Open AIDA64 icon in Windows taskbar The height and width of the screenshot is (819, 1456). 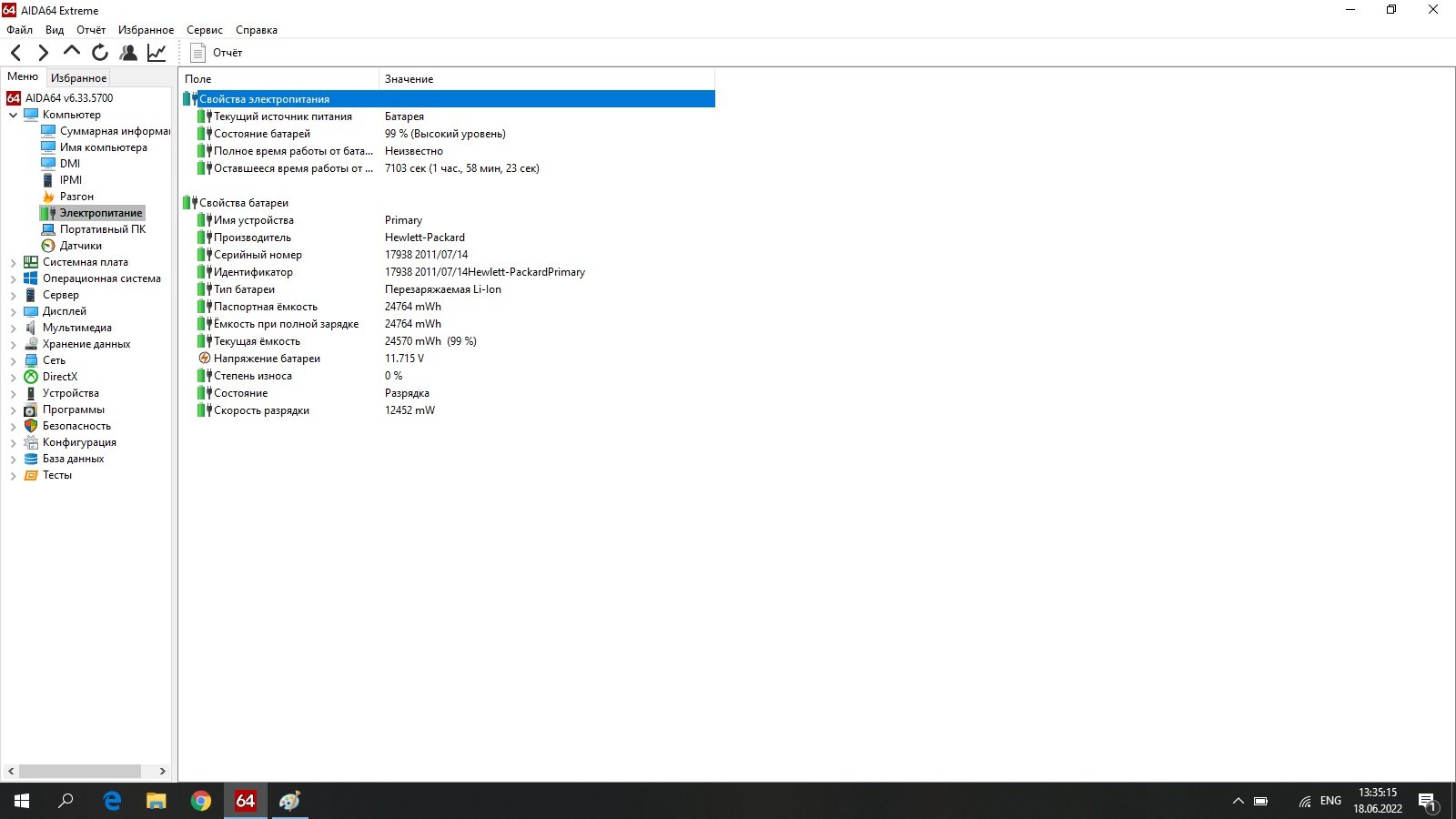(x=245, y=801)
